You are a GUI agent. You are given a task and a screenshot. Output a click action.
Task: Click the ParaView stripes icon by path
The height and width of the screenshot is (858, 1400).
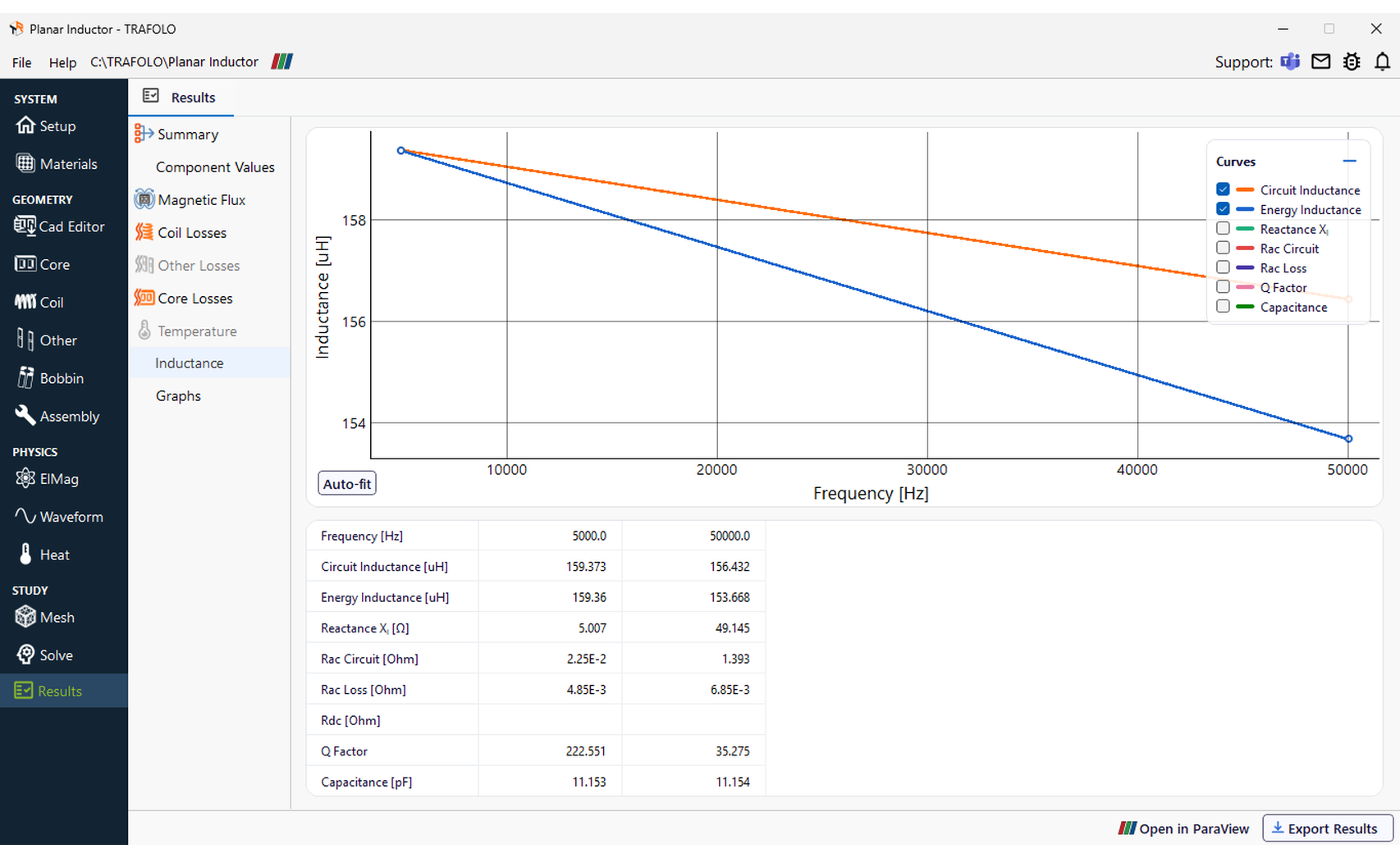coord(282,62)
